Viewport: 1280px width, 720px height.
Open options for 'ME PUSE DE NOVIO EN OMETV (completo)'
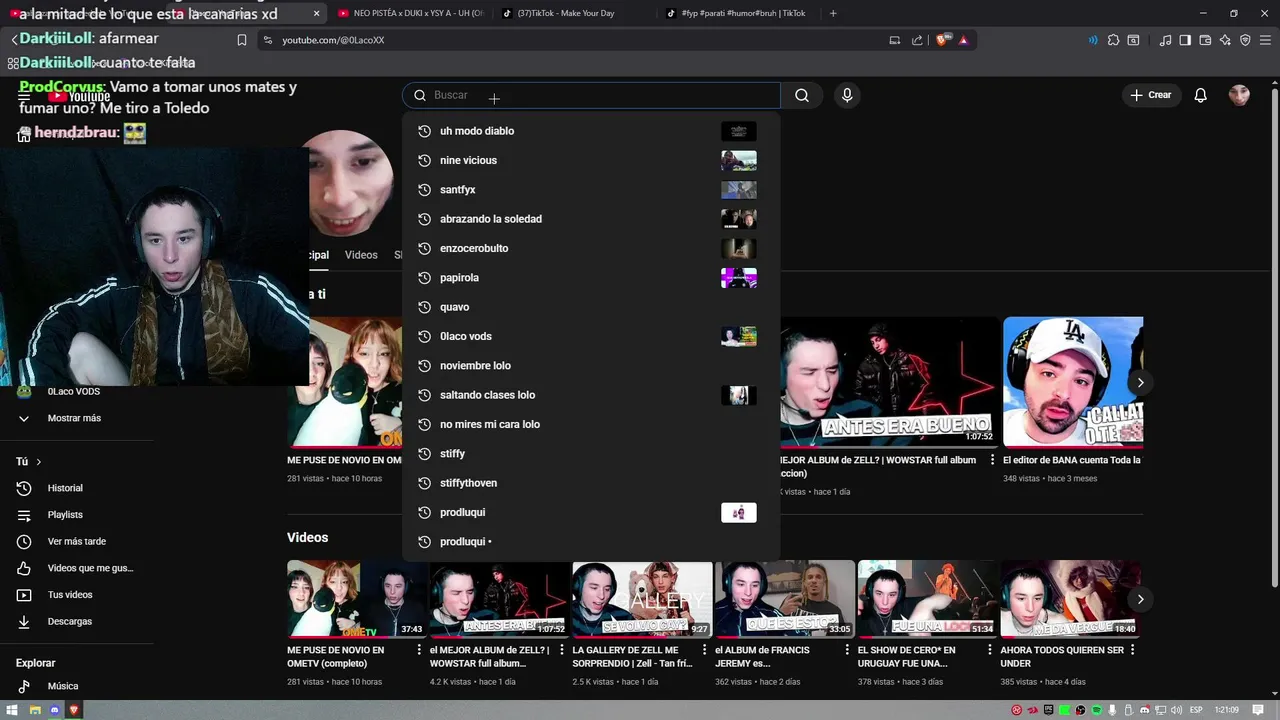419,650
